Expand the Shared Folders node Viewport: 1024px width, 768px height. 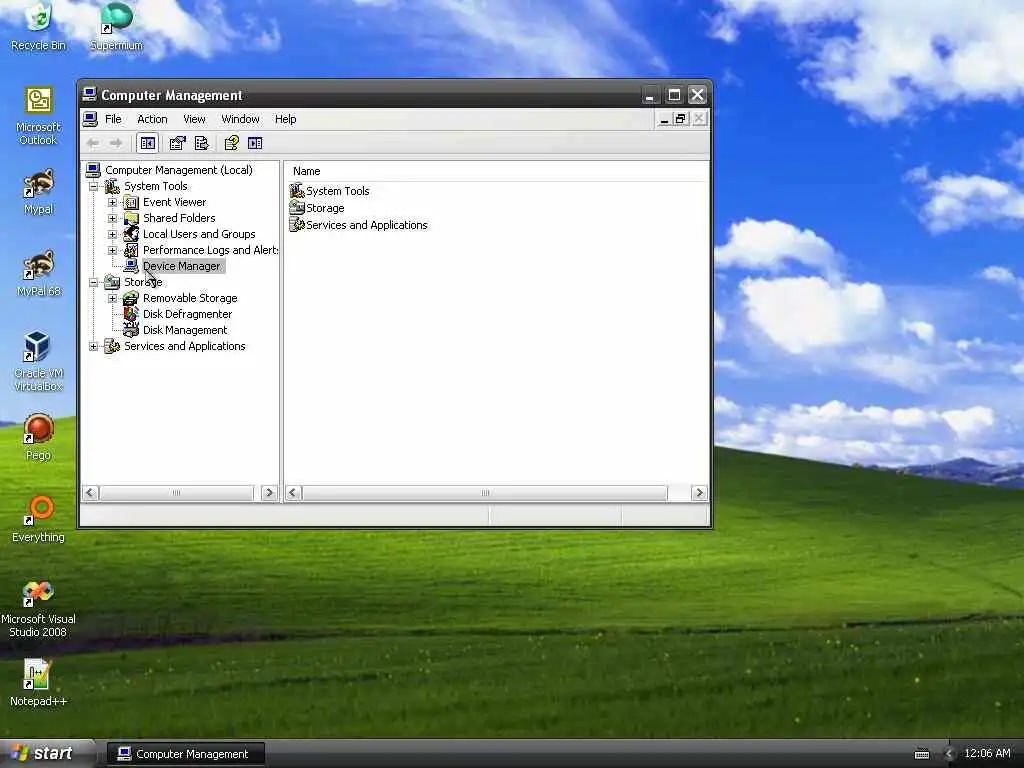(x=112, y=218)
